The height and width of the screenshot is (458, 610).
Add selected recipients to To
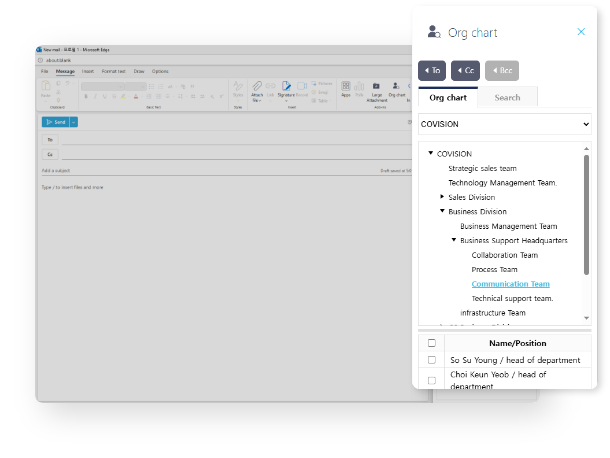coord(431,70)
